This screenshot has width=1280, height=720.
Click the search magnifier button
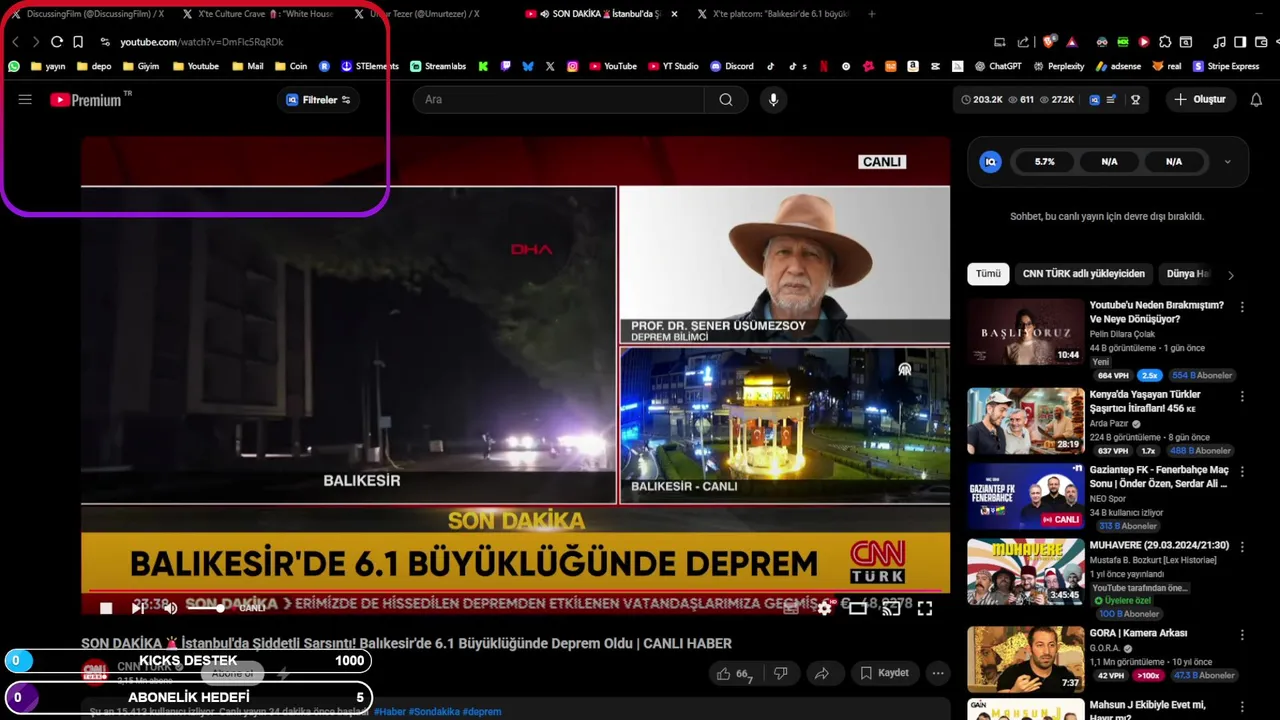pyautogui.click(x=726, y=100)
